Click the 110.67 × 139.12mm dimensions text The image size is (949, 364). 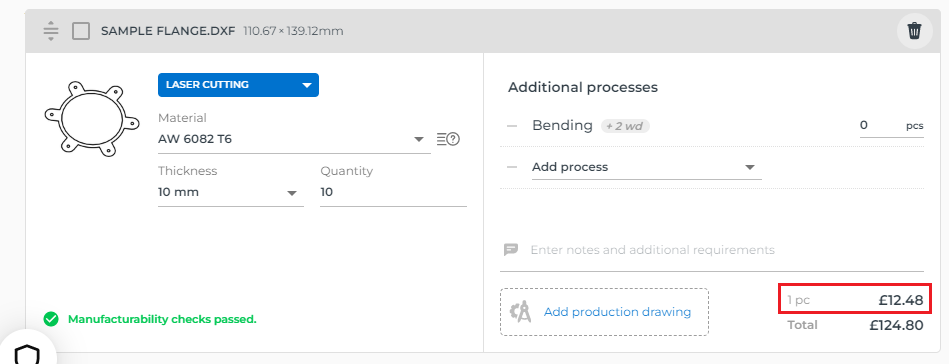click(293, 31)
